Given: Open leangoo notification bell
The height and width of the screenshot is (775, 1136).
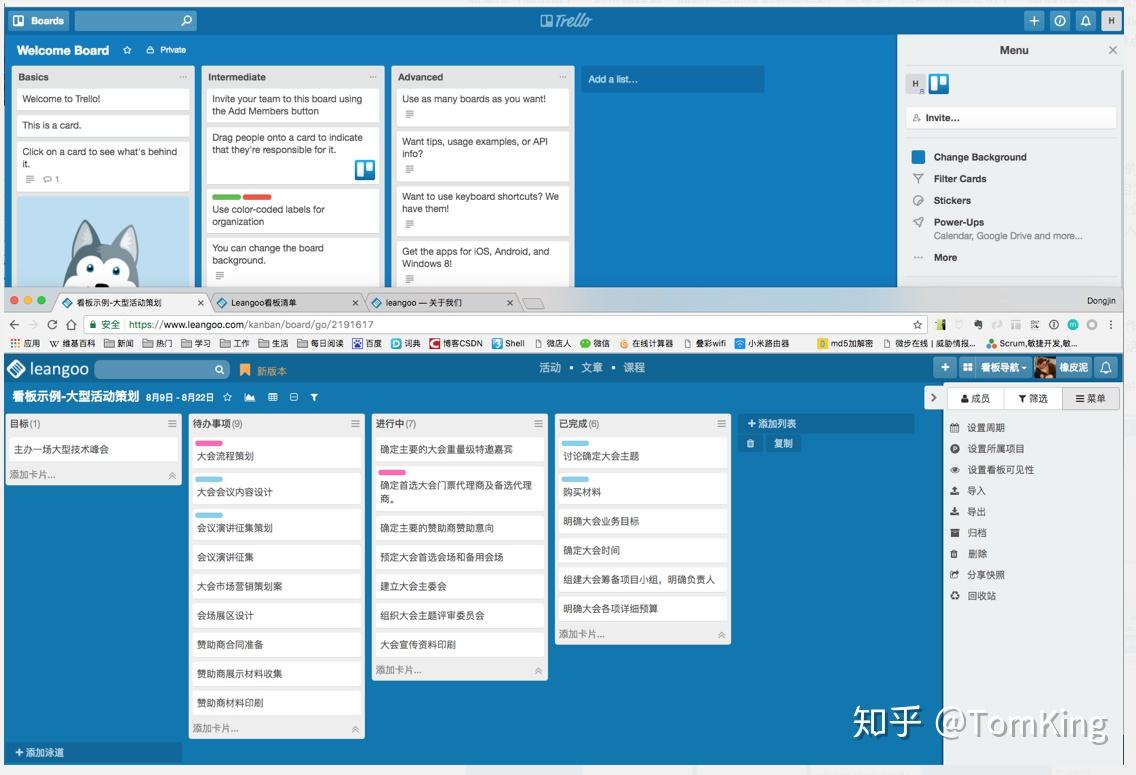Looking at the screenshot, I should point(1106,367).
